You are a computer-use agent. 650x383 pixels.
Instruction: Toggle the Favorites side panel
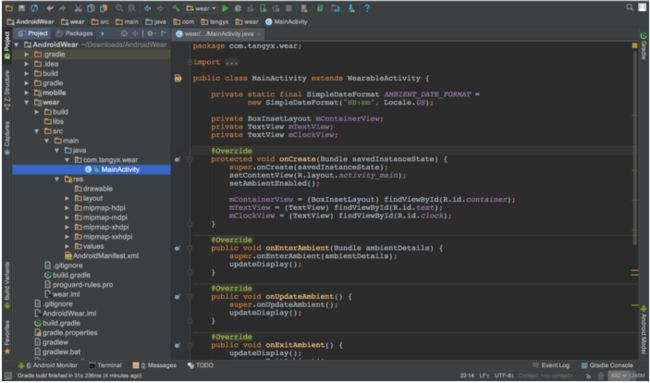tap(7, 337)
